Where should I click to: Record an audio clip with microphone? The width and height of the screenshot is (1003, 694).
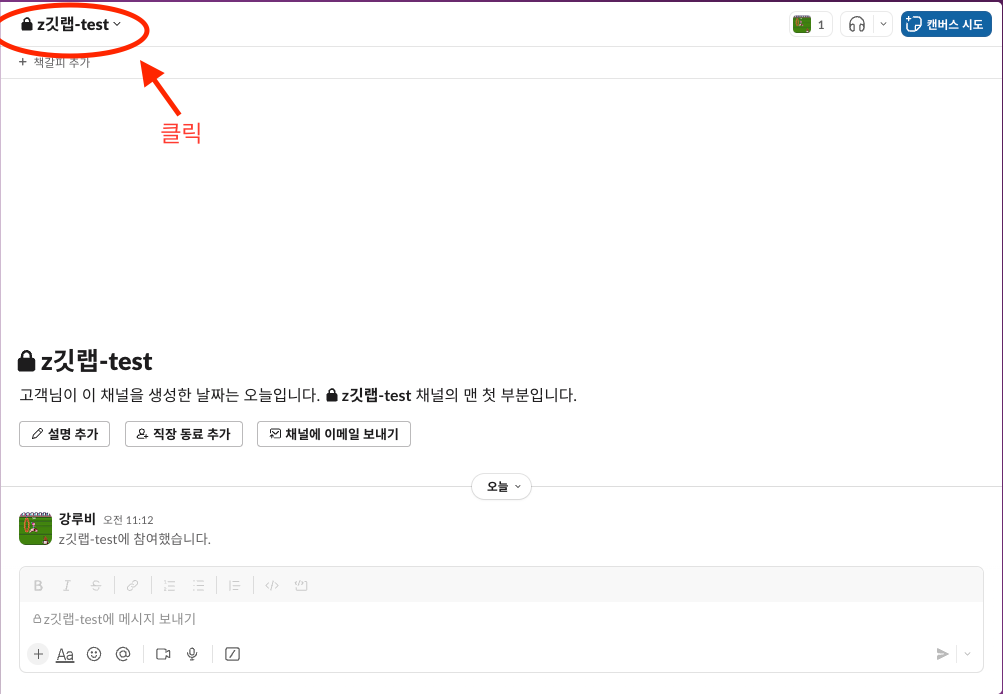pos(192,654)
